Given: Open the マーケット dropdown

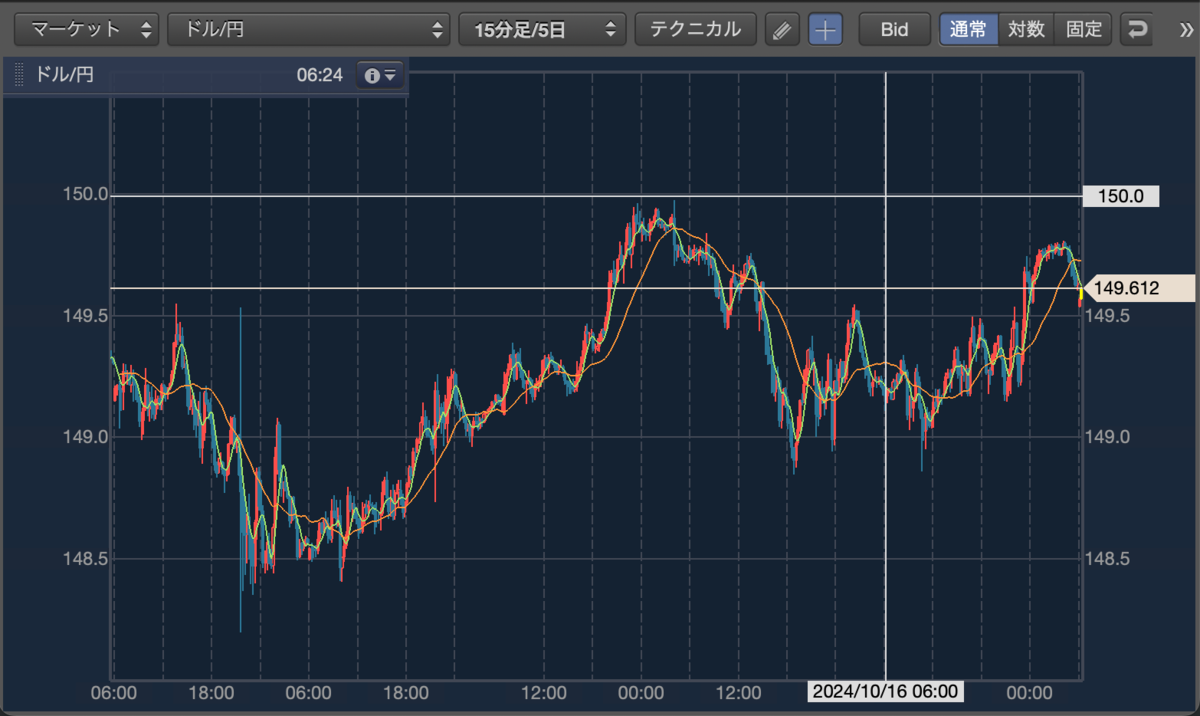Looking at the screenshot, I should coord(87,29).
